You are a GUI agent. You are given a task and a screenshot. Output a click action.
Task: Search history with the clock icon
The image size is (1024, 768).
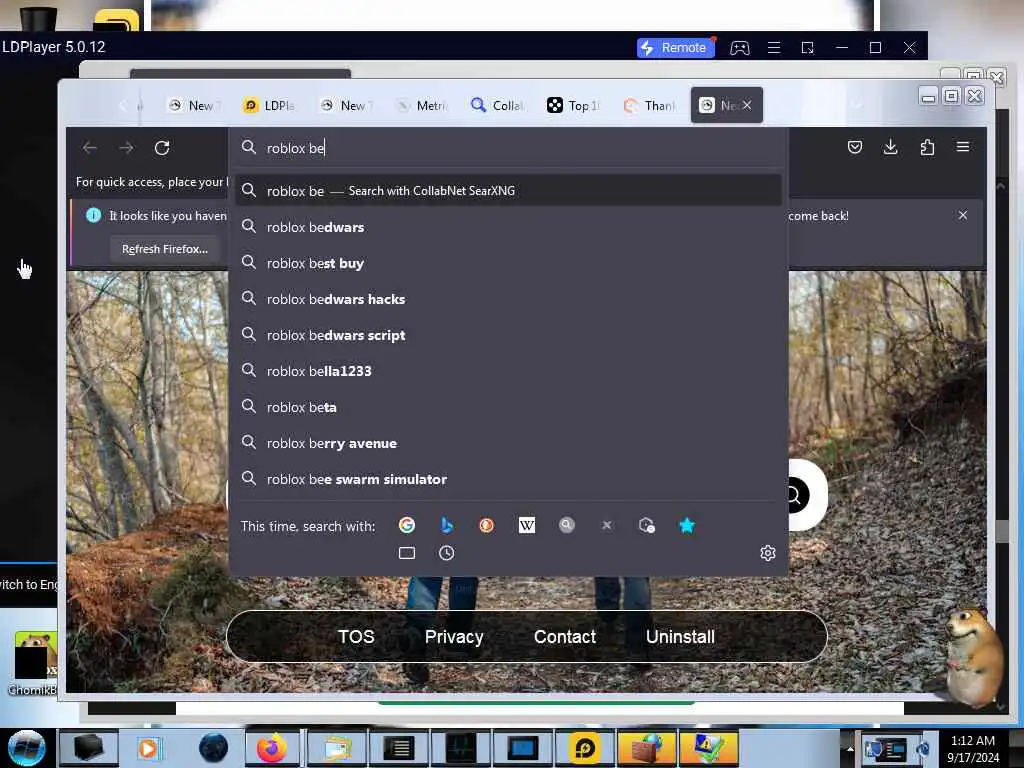[x=447, y=553]
